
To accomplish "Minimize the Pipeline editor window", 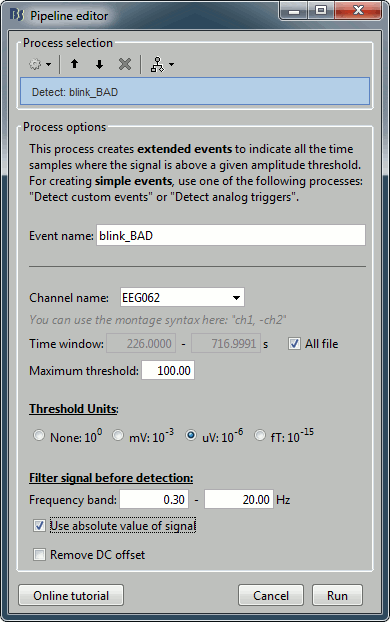I will point(294,11).
